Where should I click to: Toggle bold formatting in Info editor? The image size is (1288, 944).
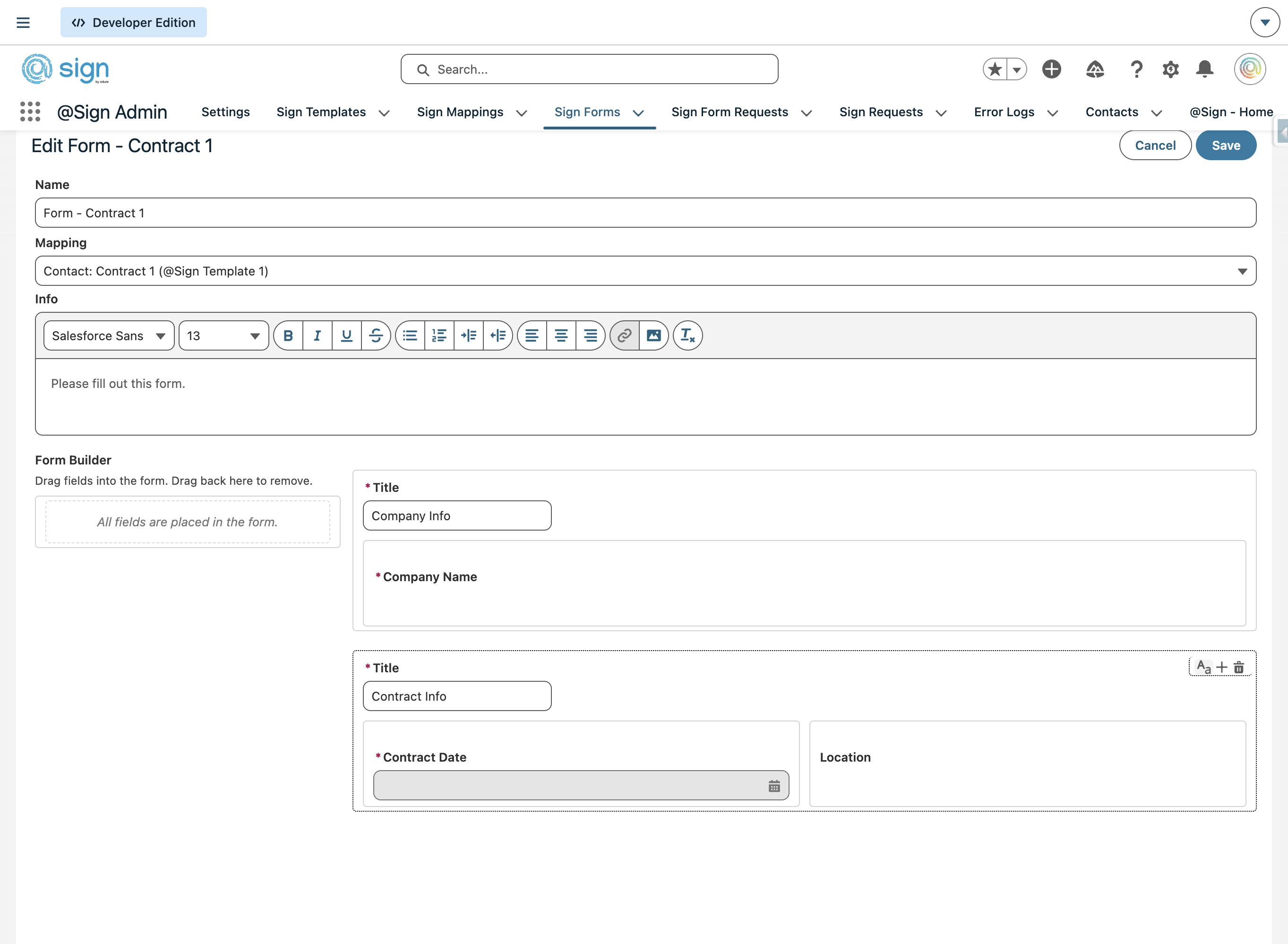(x=288, y=336)
